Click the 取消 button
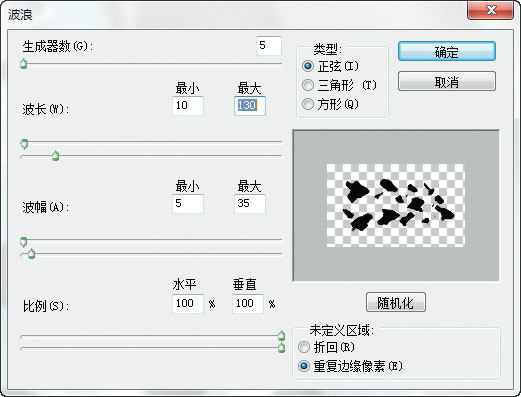The image size is (521, 397). point(447,81)
